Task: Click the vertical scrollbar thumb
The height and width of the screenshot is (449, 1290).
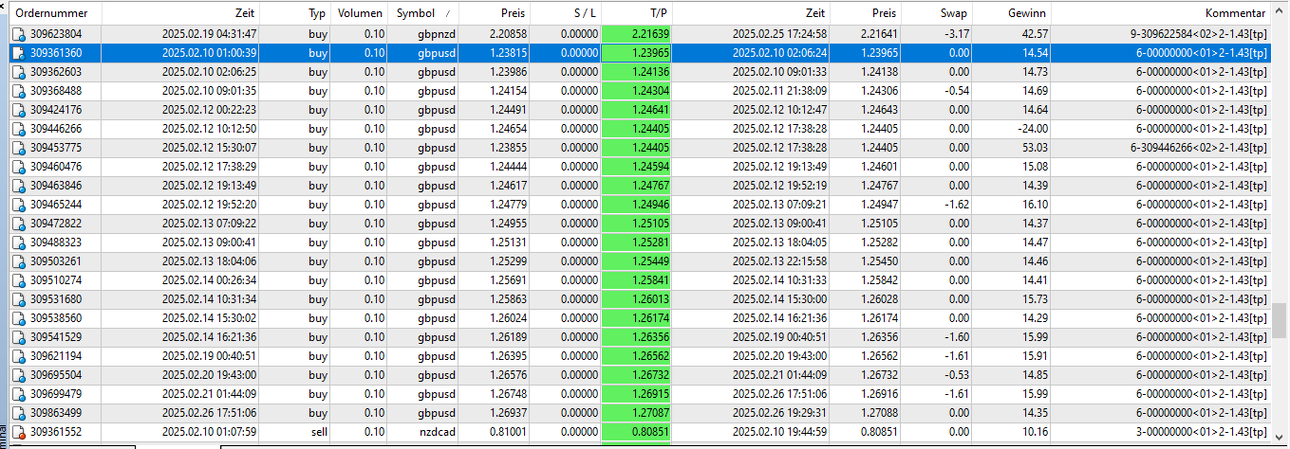Action: [x=1280, y=322]
